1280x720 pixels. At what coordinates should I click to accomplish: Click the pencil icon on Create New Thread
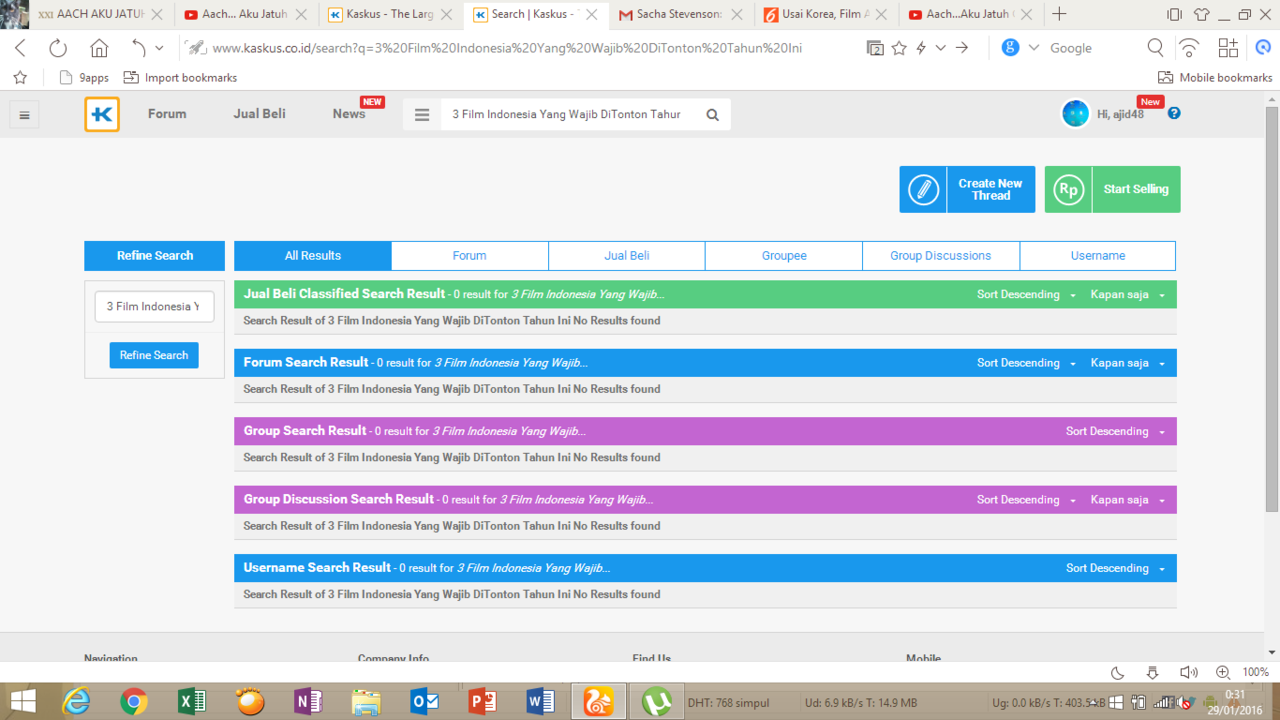924,189
